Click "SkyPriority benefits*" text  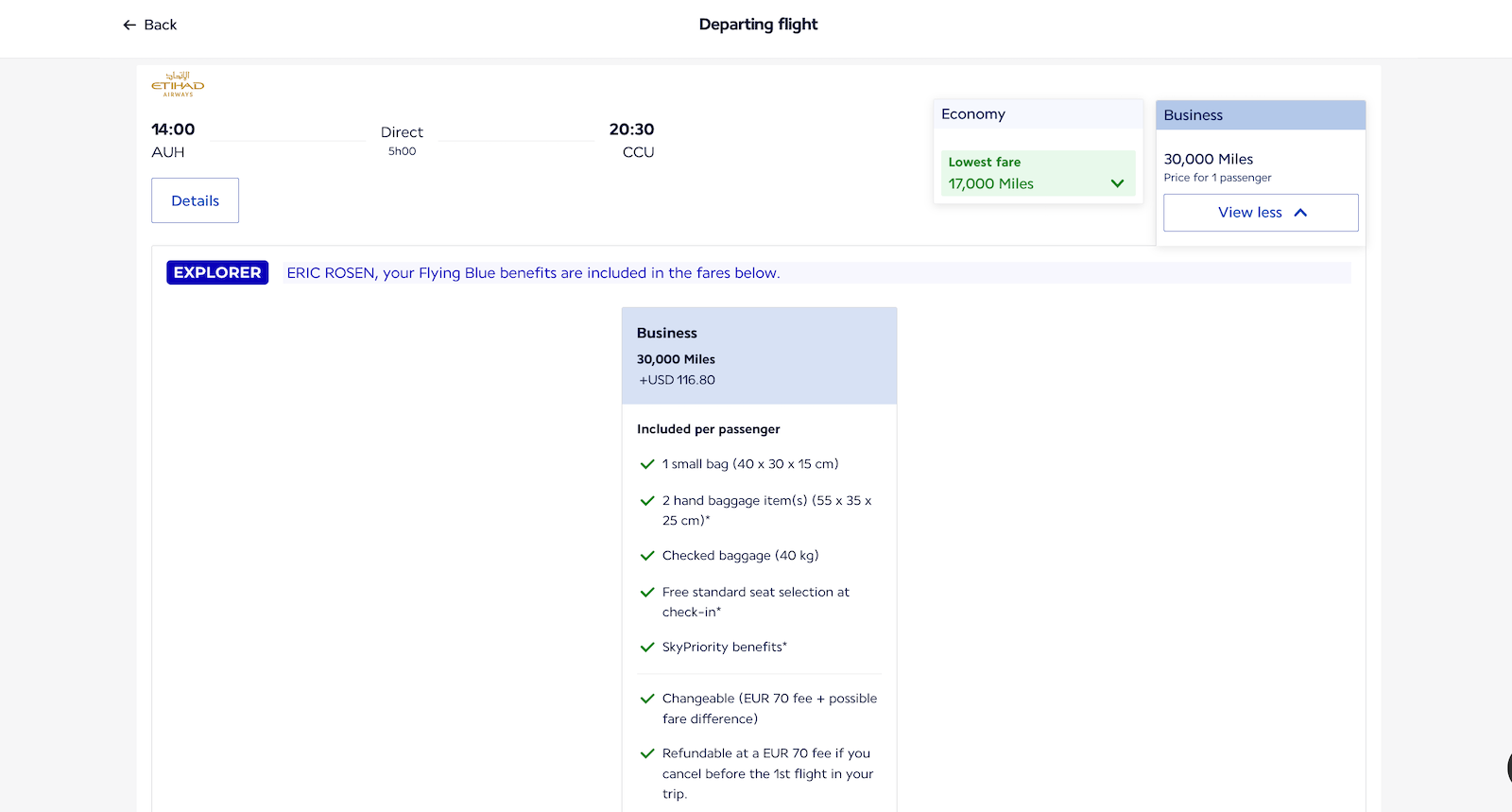[724, 648]
